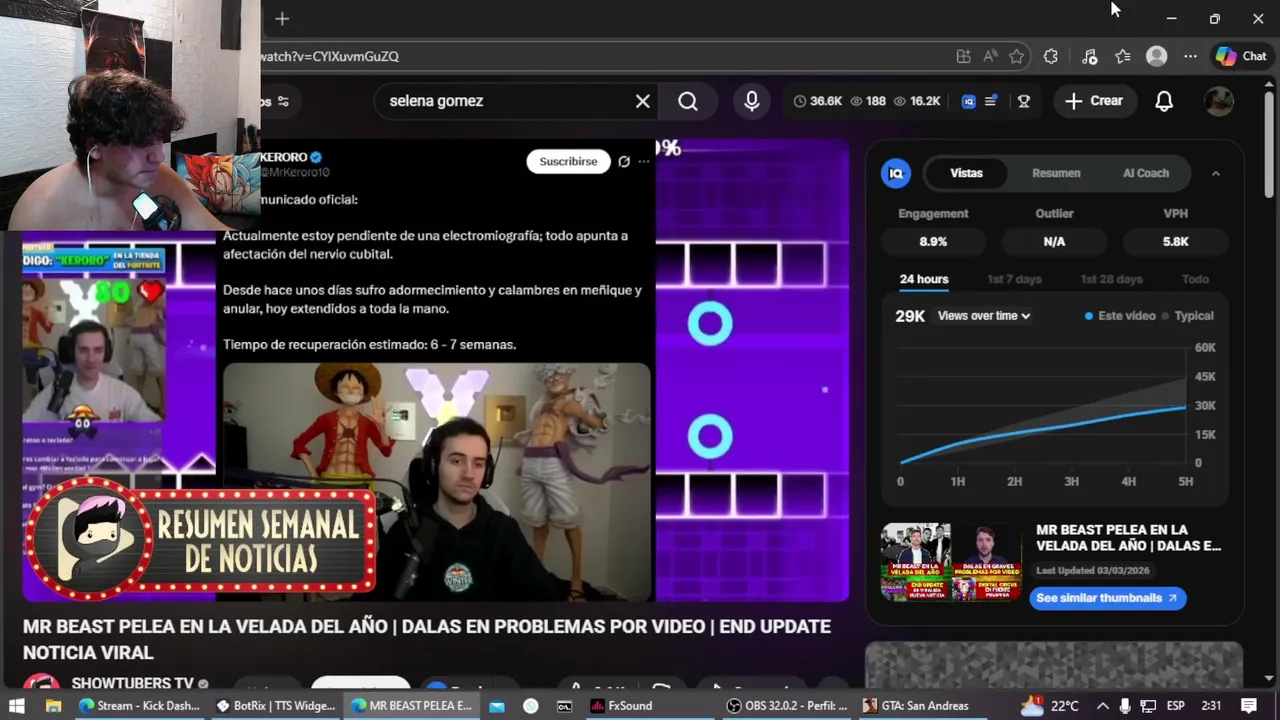Click the video player area
This screenshot has height=720, width=1280.
pos(436,370)
